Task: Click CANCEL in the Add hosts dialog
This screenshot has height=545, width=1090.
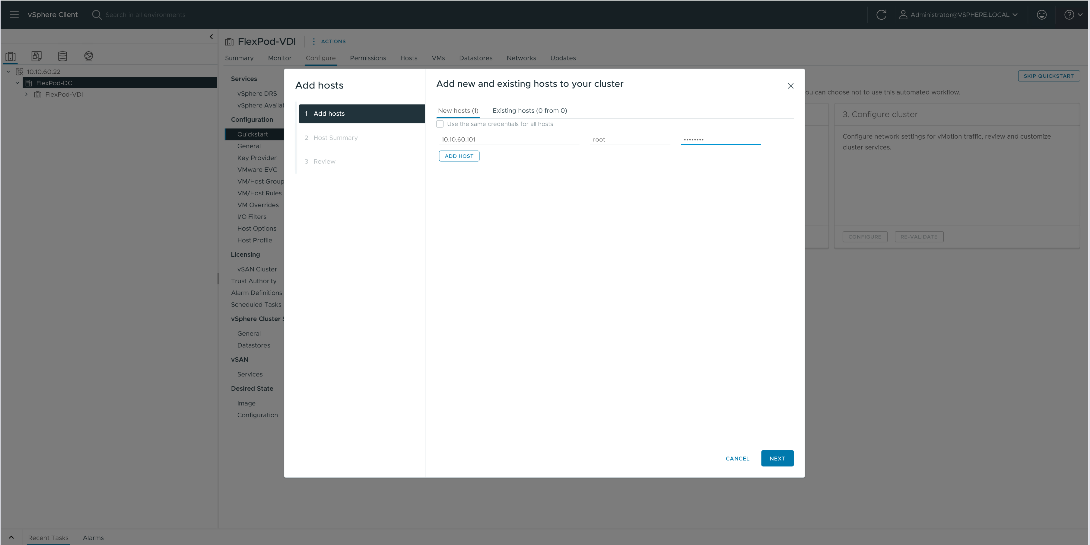Action: click(737, 459)
